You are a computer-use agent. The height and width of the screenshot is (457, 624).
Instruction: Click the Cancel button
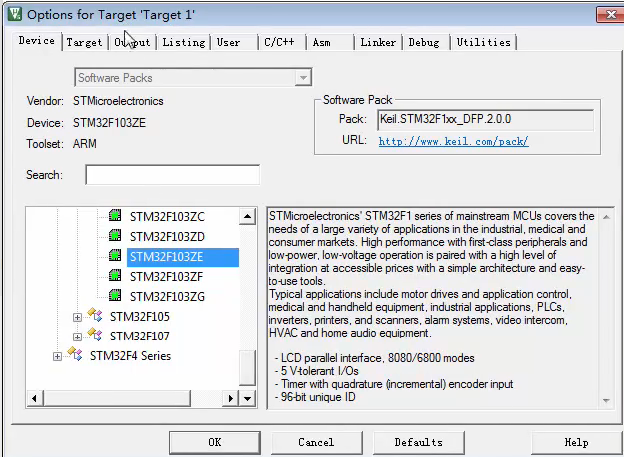[316, 442]
